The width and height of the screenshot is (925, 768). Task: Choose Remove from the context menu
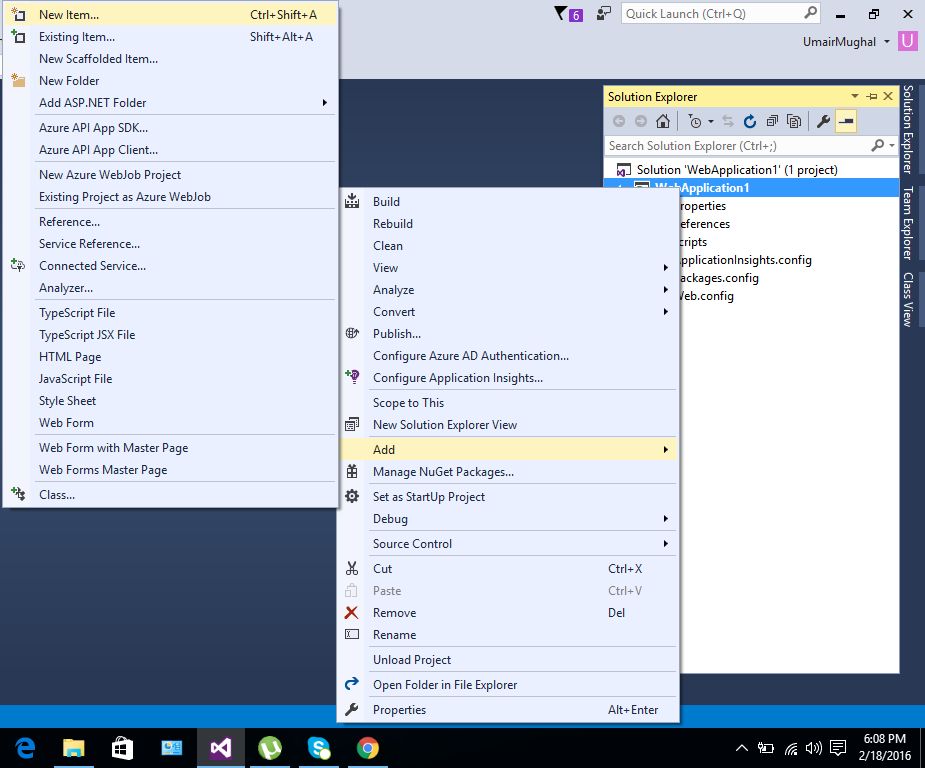coord(508,613)
